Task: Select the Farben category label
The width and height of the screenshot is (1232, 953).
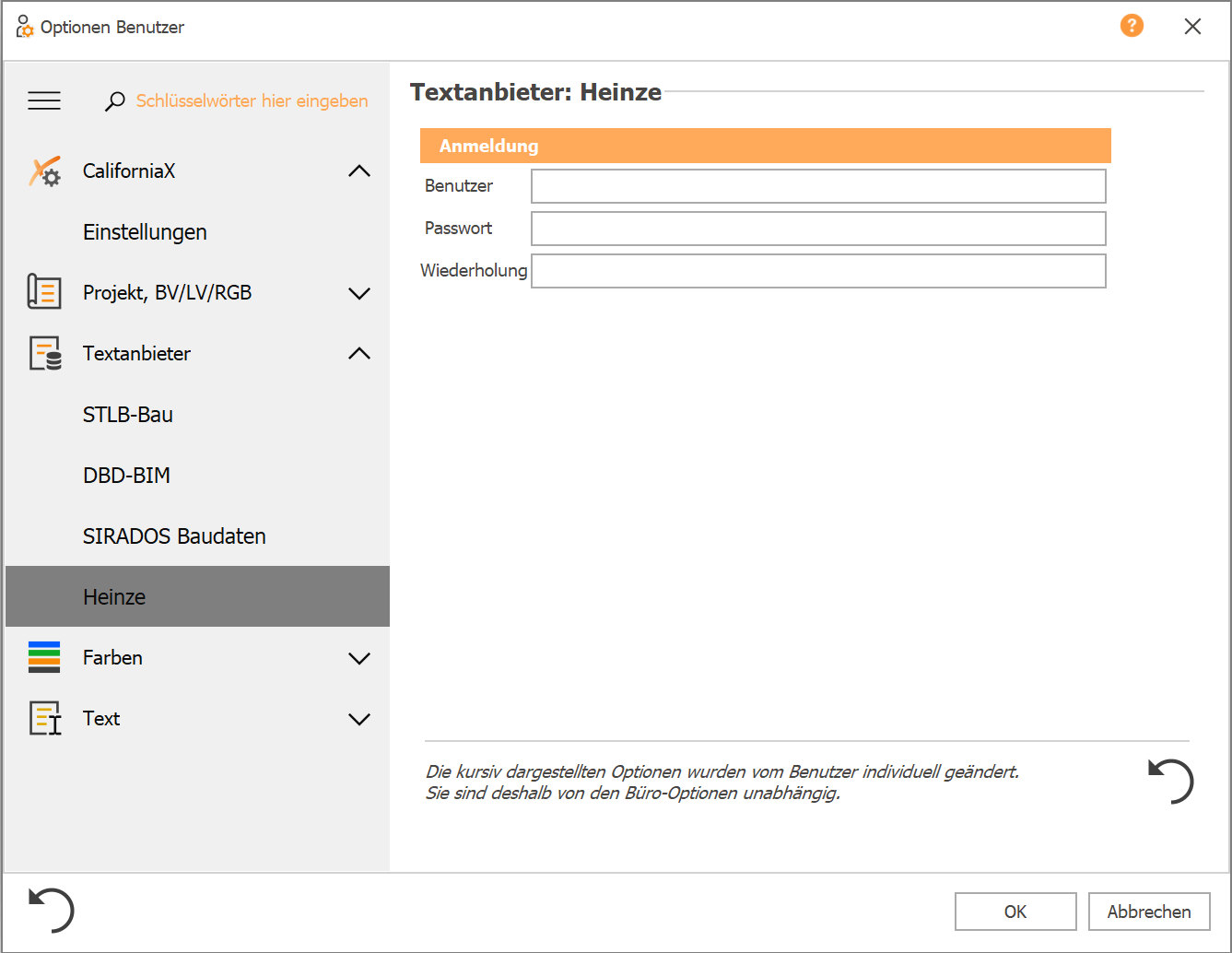Action: point(112,657)
